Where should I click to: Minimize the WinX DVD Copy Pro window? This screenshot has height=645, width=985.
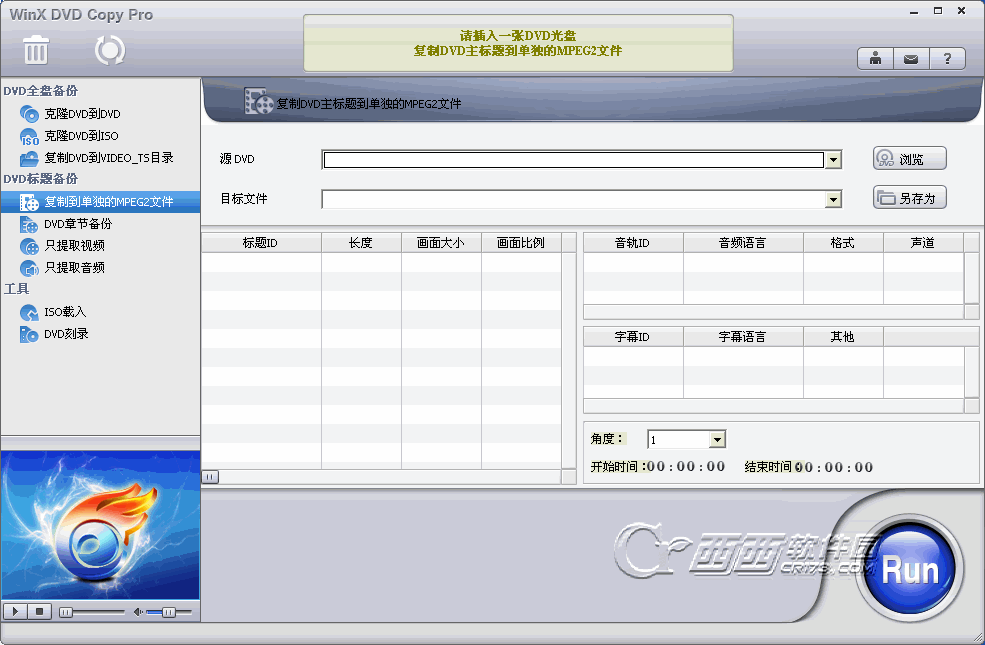point(914,11)
